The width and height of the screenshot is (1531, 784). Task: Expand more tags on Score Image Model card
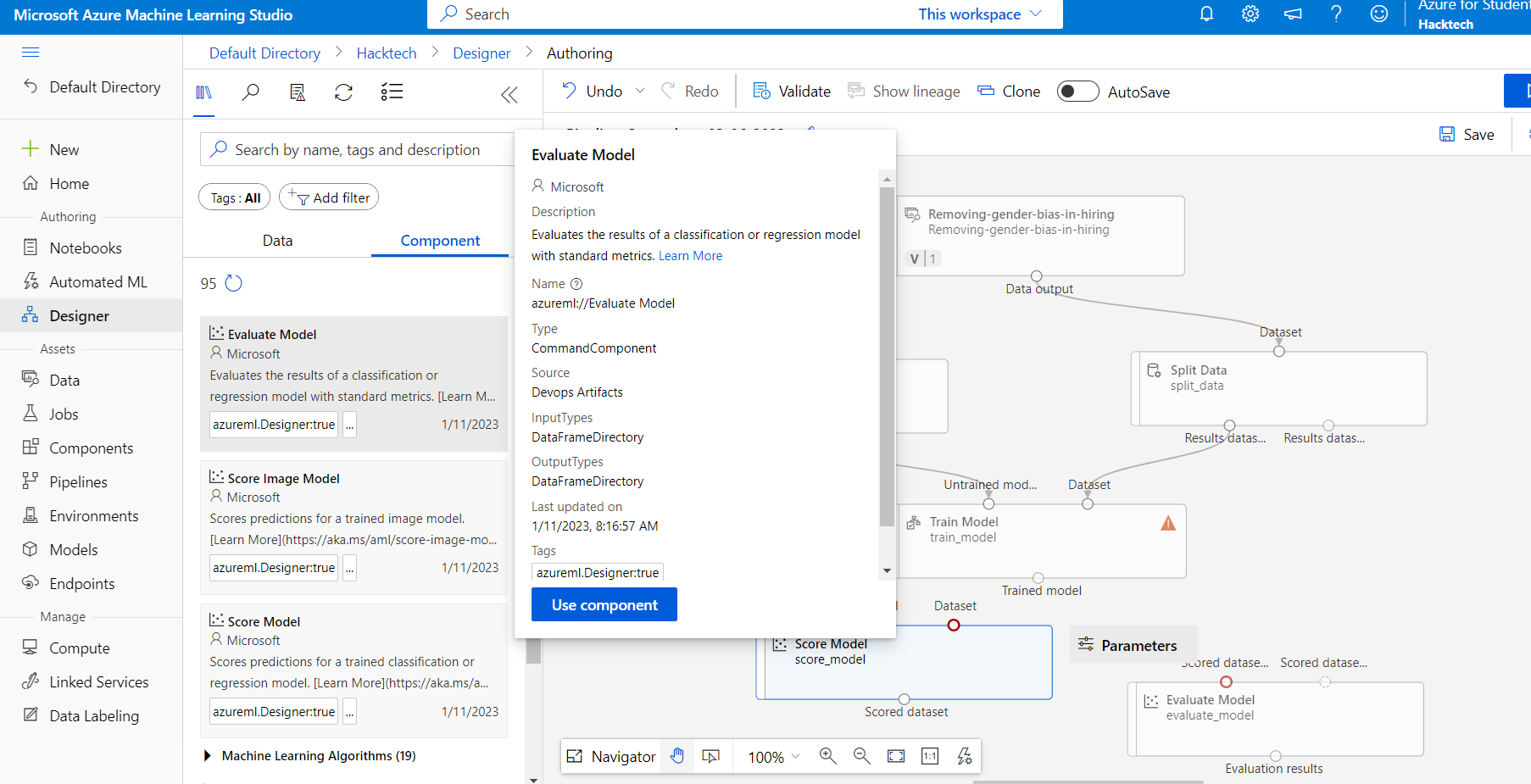tap(349, 568)
